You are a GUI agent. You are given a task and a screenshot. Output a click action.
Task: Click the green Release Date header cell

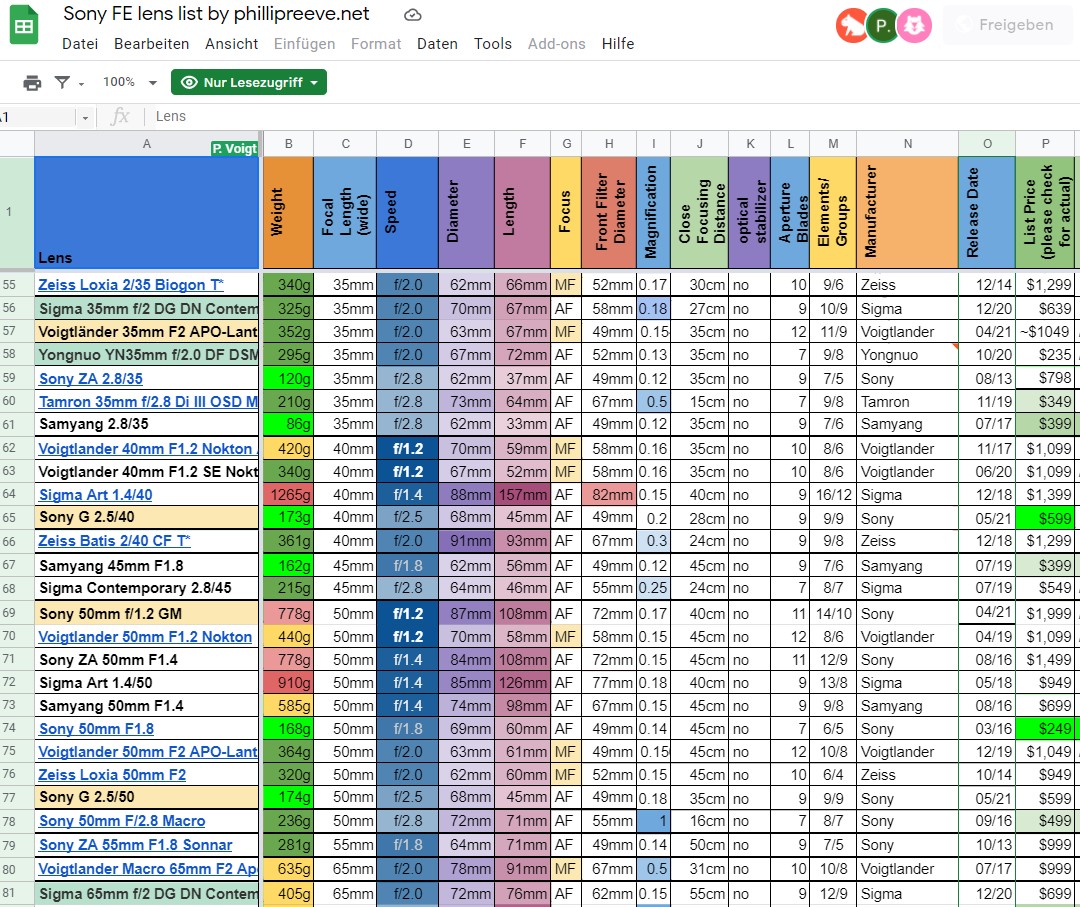click(987, 212)
